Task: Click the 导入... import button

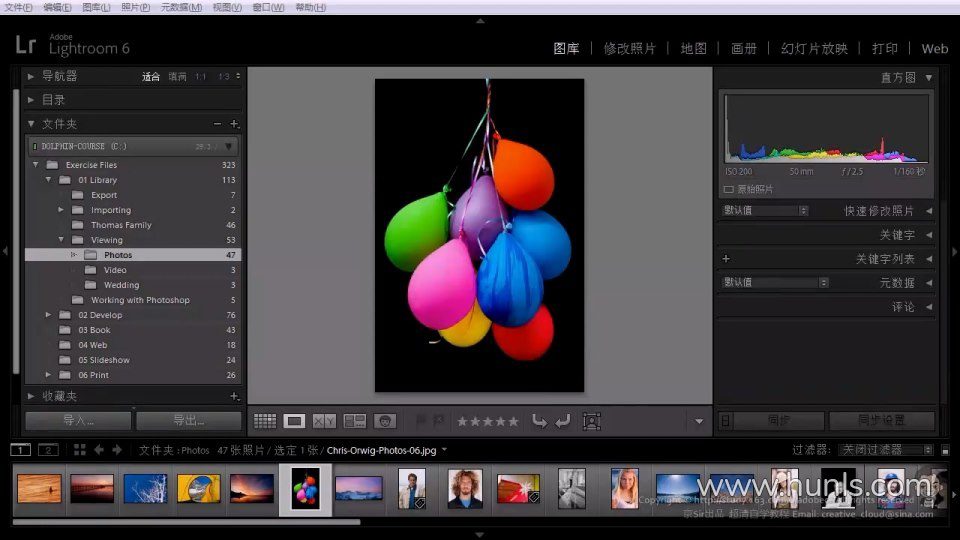Action: click(x=78, y=421)
